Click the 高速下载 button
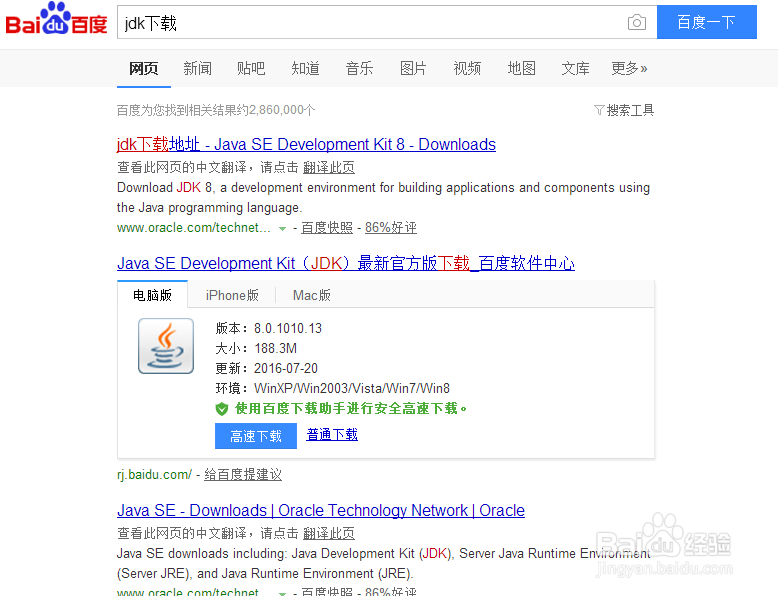Viewport: 778px width, 596px height. pos(256,436)
